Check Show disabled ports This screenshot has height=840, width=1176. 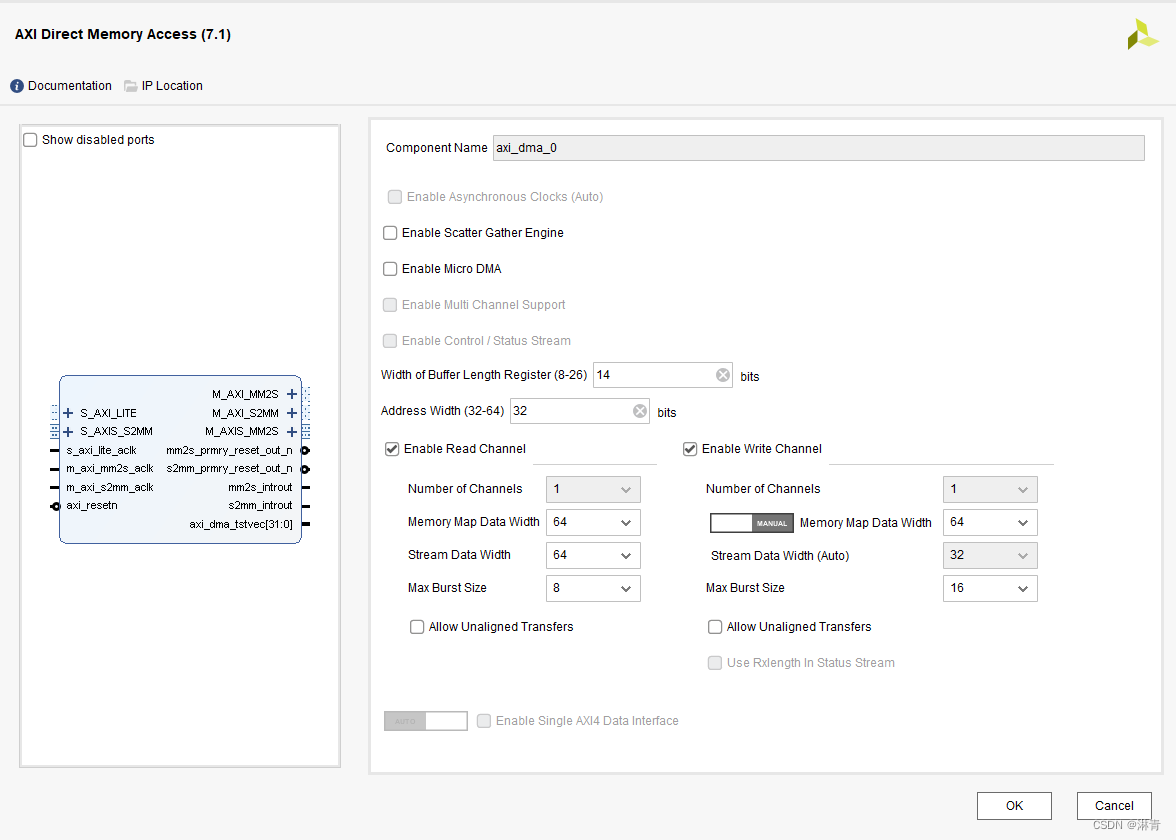[30, 140]
